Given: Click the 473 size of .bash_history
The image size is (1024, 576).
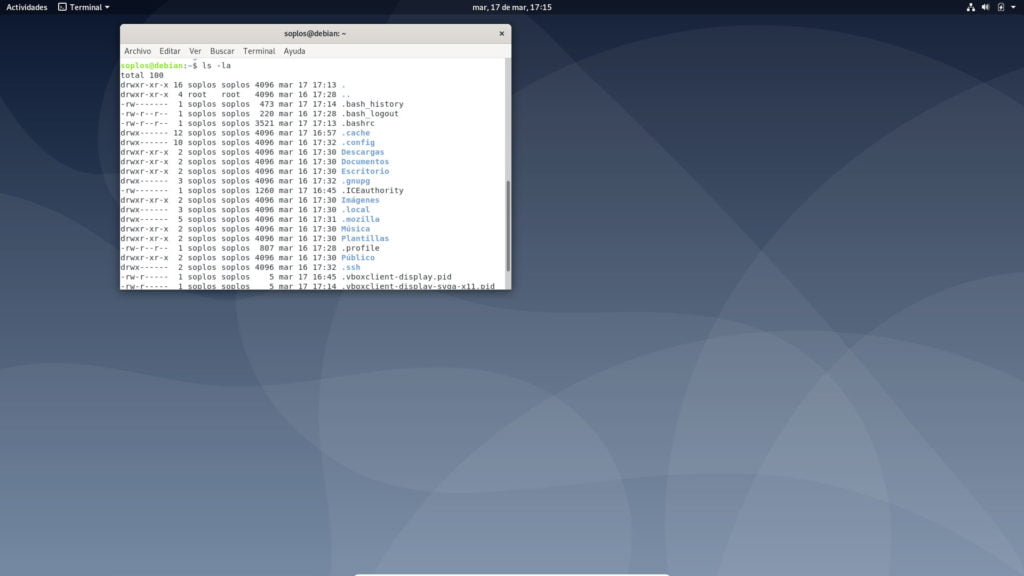Looking at the screenshot, I should coord(267,104).
